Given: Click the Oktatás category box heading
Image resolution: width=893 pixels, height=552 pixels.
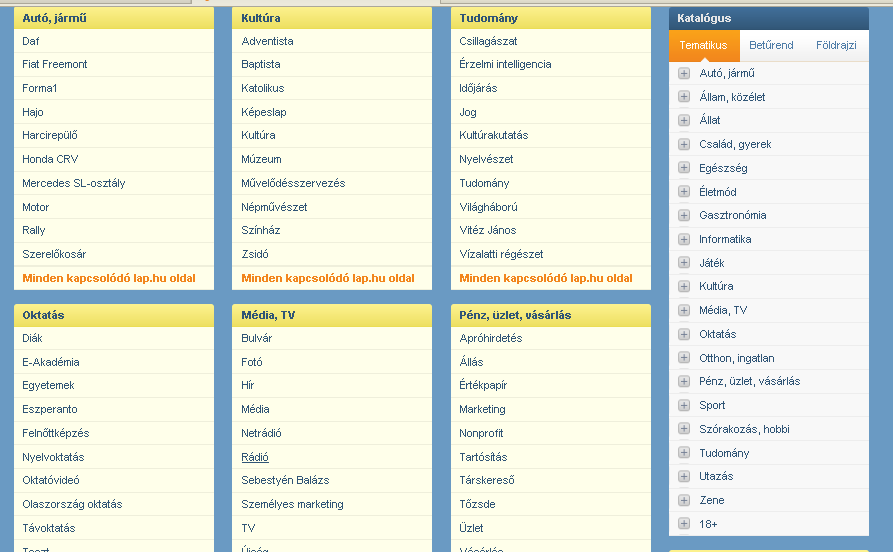Looking at the screenshot, I should click(x=43, y=315).
